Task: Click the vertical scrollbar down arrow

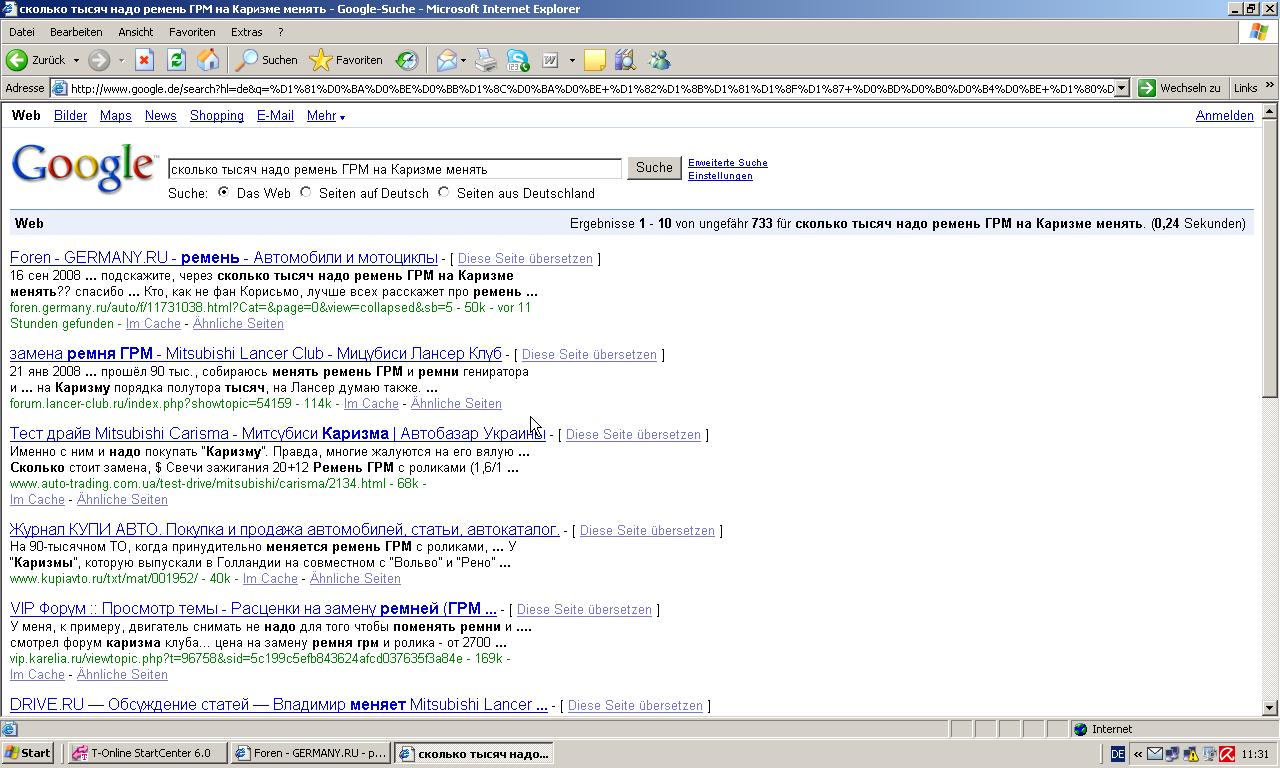Action: tap(1270, 707)
